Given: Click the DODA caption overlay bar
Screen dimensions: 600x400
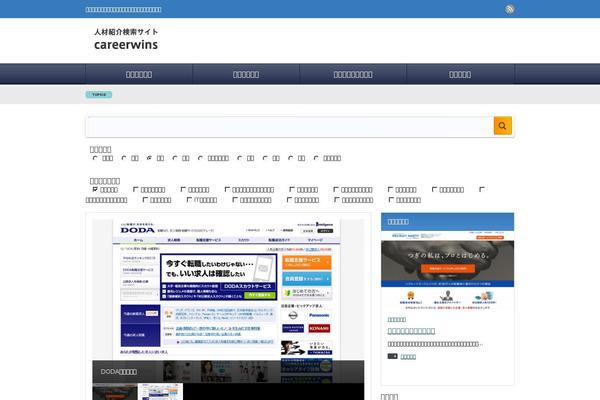Looking at the screenshot, I should 228,371.
